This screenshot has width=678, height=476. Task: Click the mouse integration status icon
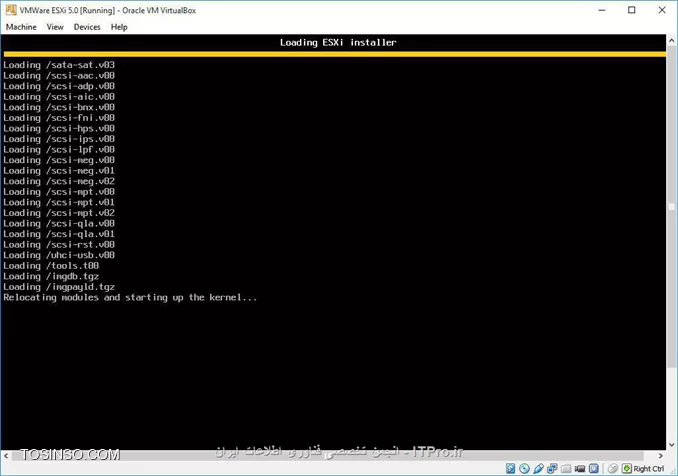point(613,468)
